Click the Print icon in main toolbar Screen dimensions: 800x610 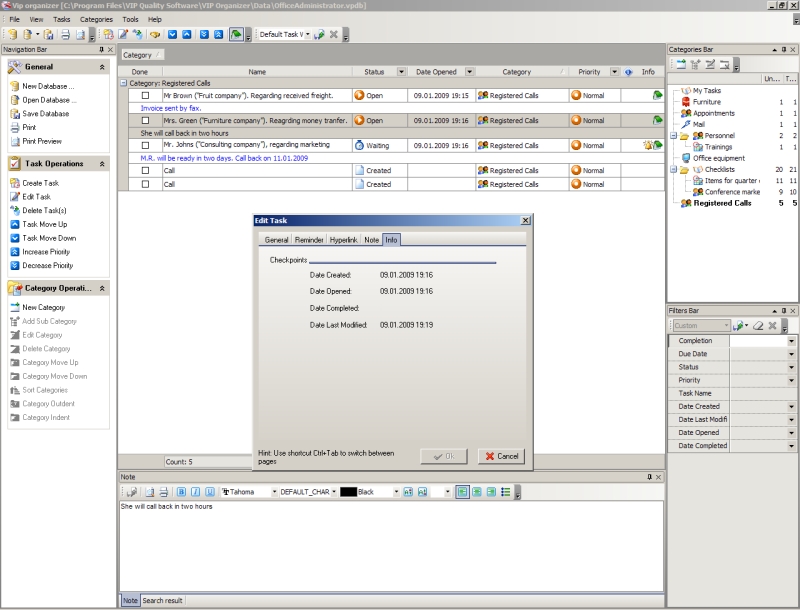[x=65, y=35]
